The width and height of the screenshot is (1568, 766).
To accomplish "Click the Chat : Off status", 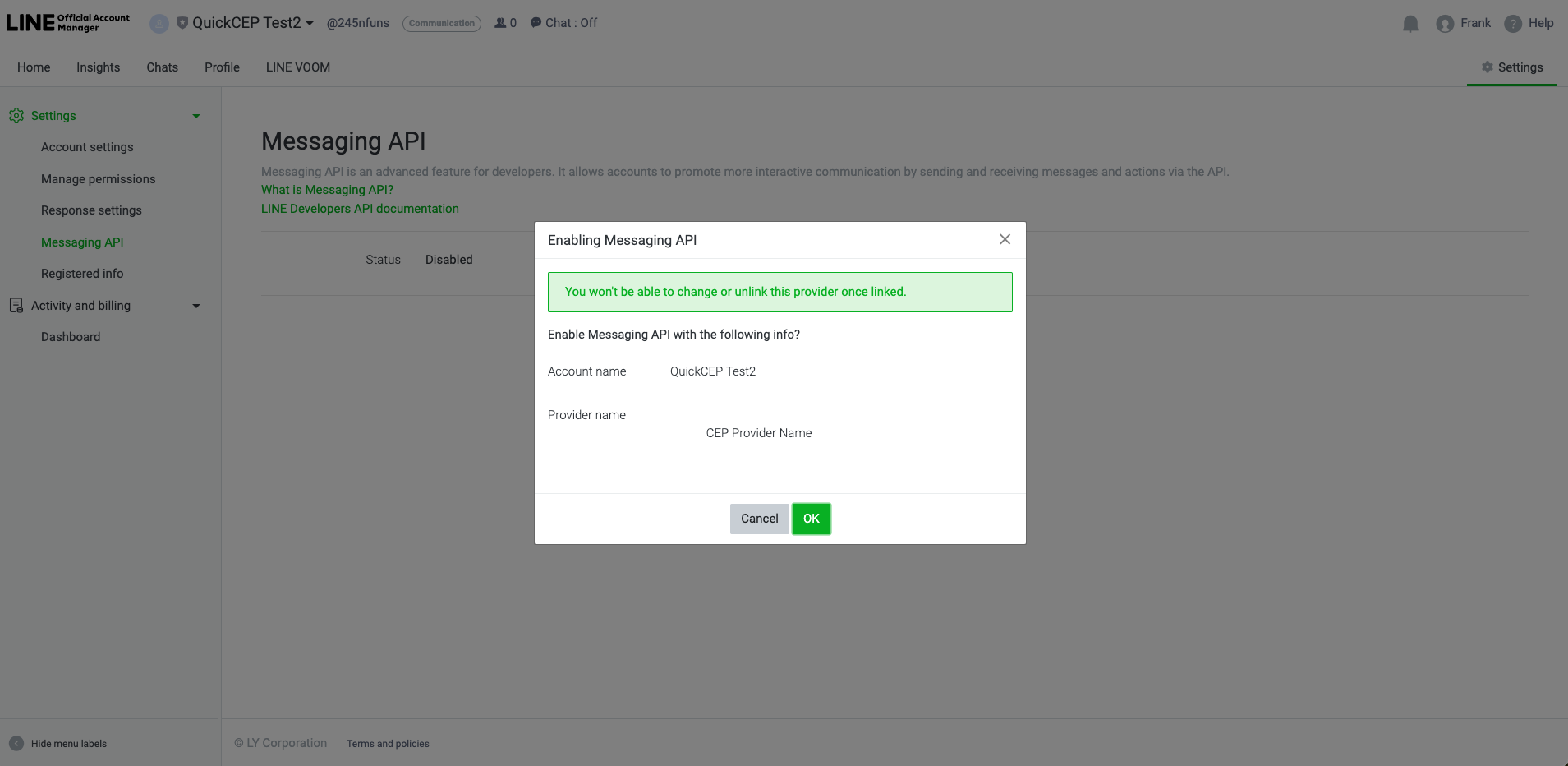I will coord(563,23).
